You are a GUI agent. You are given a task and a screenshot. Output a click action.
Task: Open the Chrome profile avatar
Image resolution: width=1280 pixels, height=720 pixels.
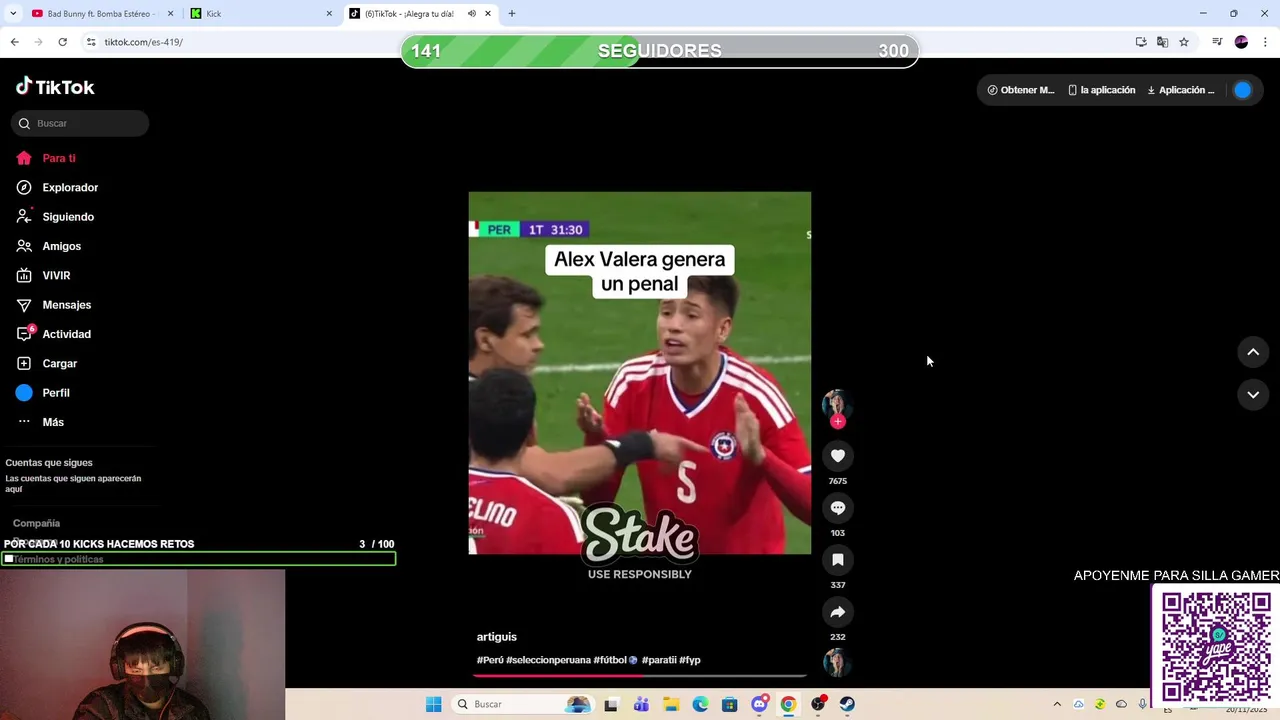pos(1241,42)
